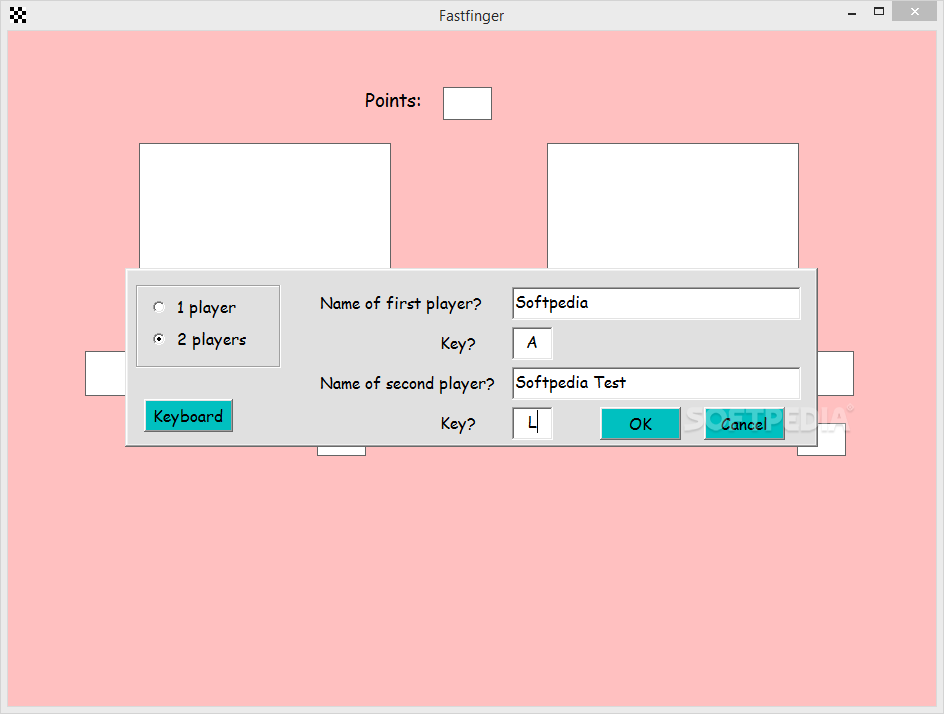Click the Keyboard button
The width and height of the screenshot is (944, 714).
tap(188, 416)
